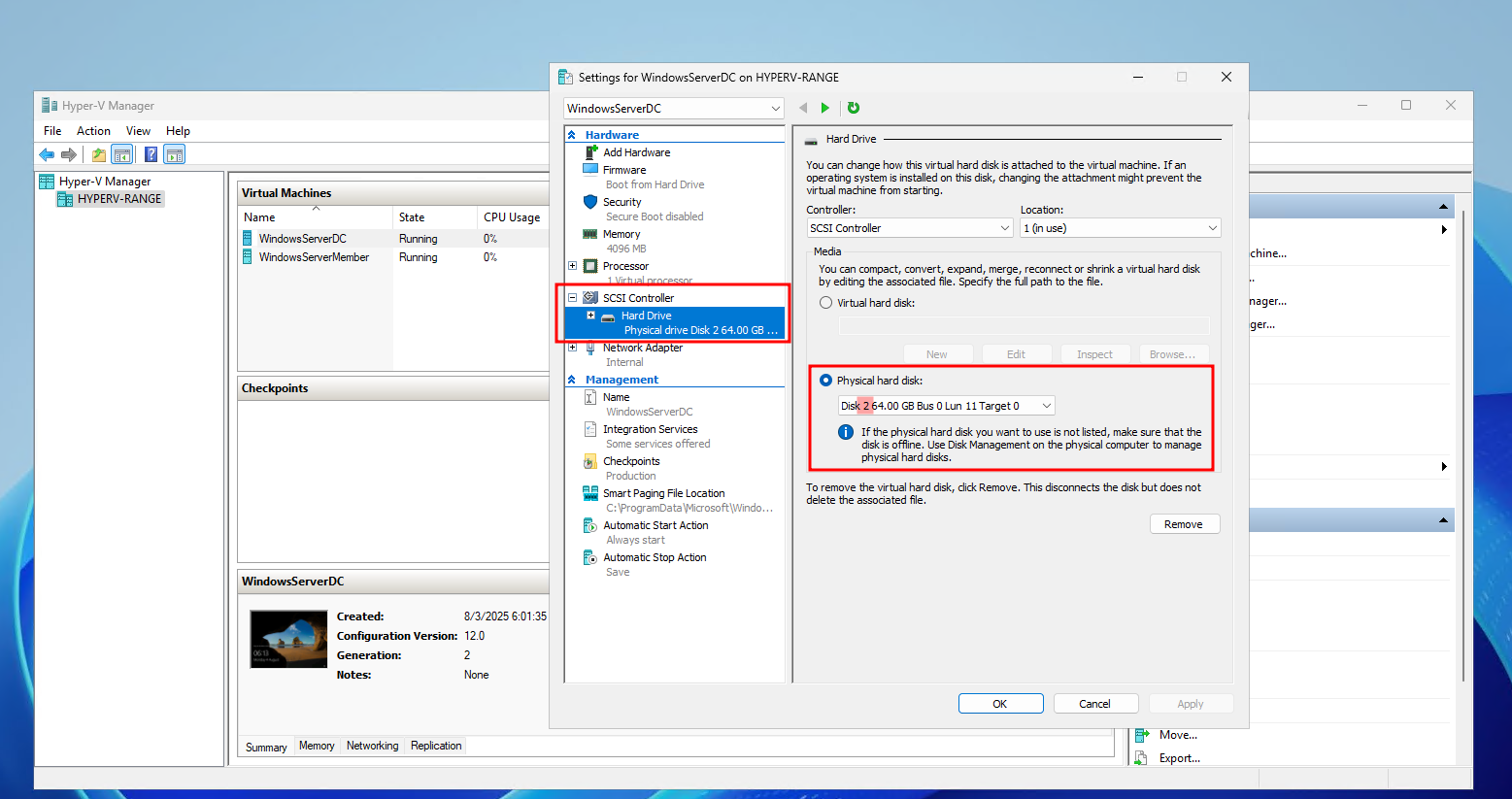The height and width of the screenshot is (799, 1512).
Task: Select the Virtual hard disk radio button
Action: [x=826, y=303]
